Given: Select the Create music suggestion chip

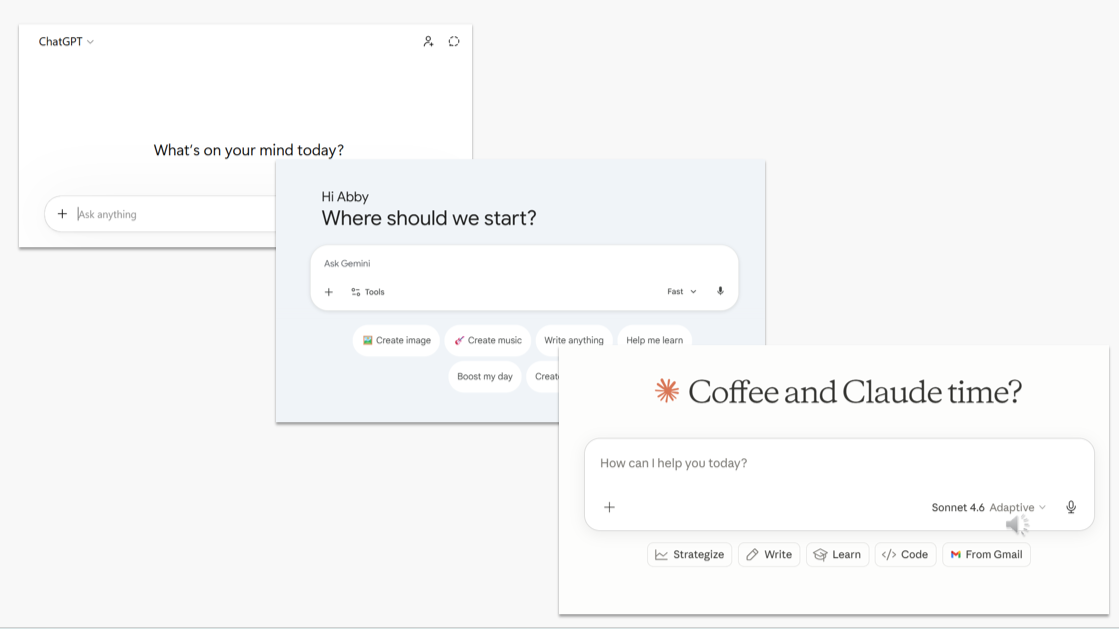Looking at the screenshot, I should click(x=488, y=341).
